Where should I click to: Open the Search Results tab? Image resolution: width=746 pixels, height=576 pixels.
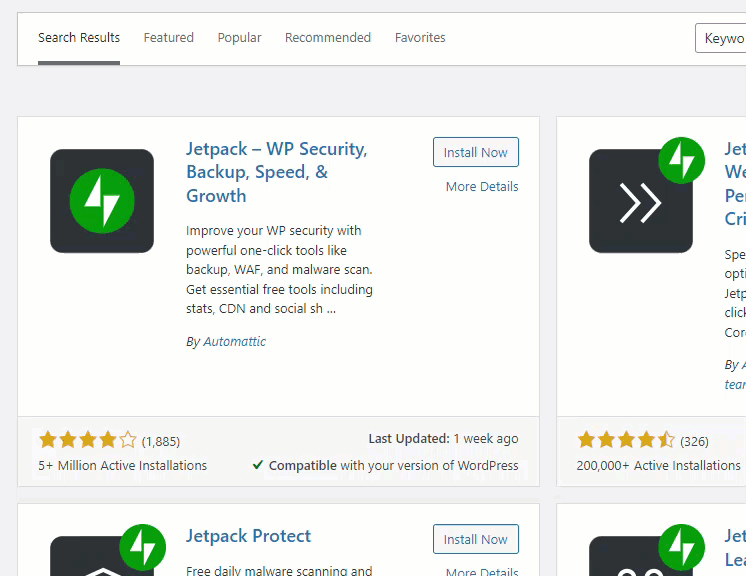click(x=79, y=38)
